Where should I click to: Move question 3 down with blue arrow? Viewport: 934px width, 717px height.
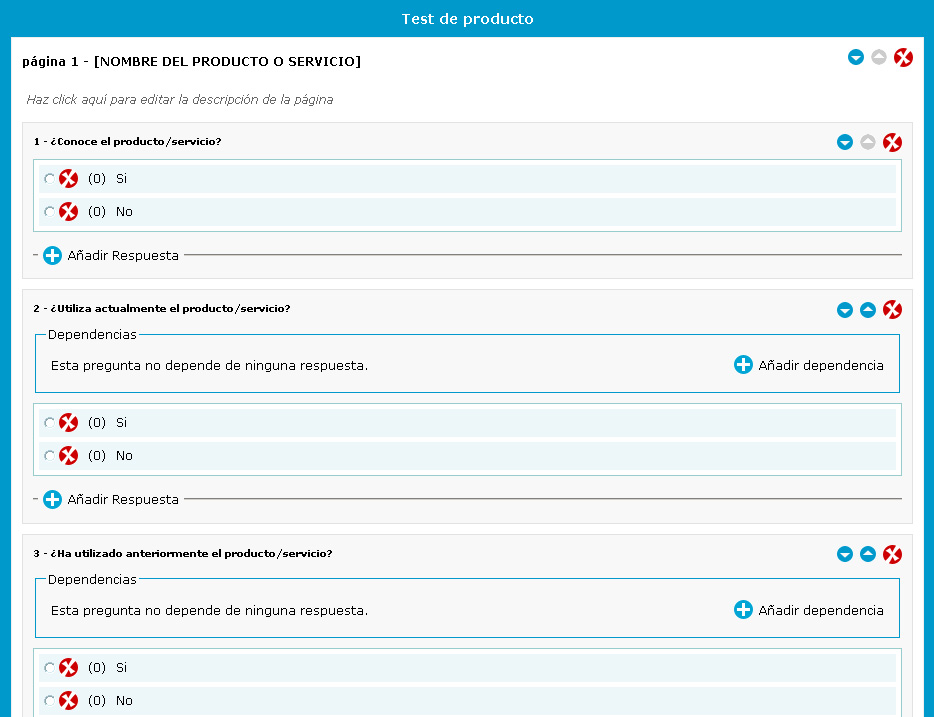[x=845, y=554]
